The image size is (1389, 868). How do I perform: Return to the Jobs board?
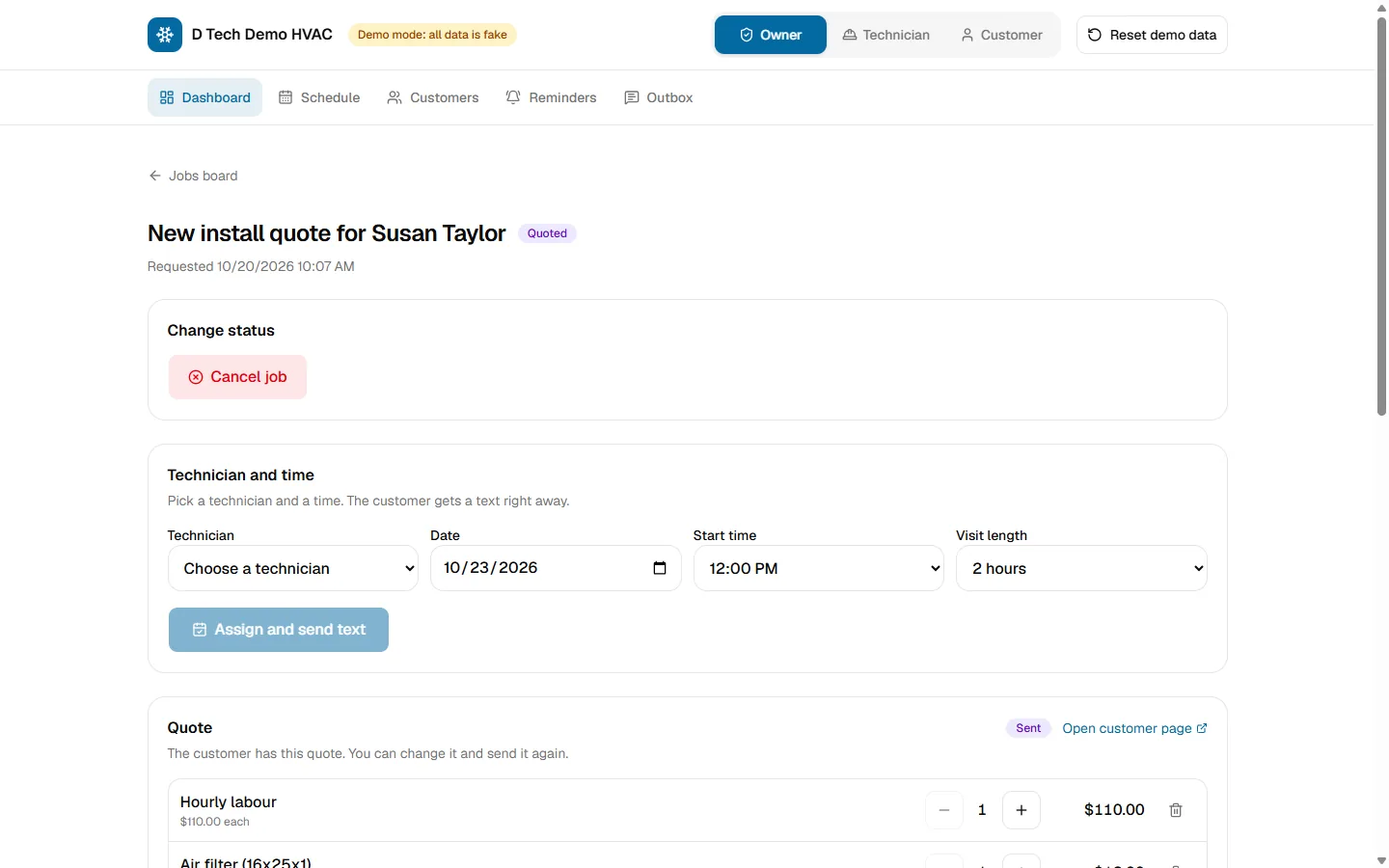193,176
